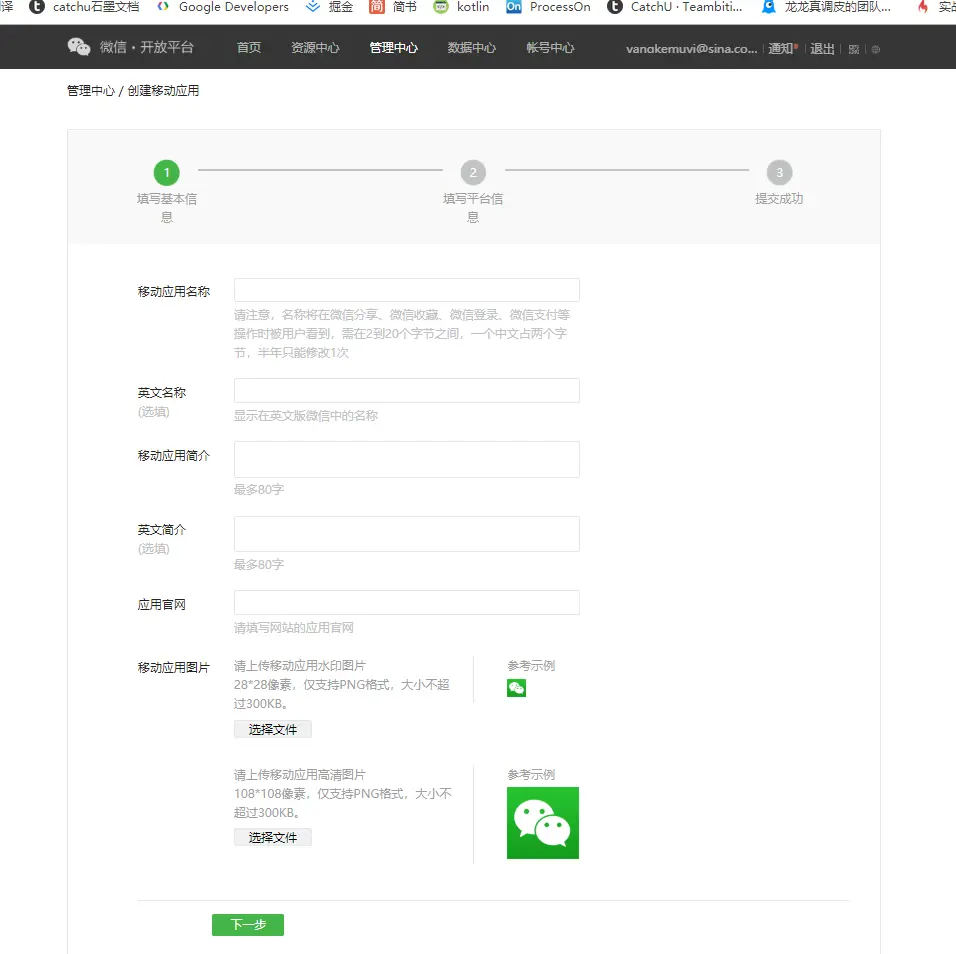Select step 3 提交成功 circle
This screenshot has height=954, width=956.
(x=779, y=172)
